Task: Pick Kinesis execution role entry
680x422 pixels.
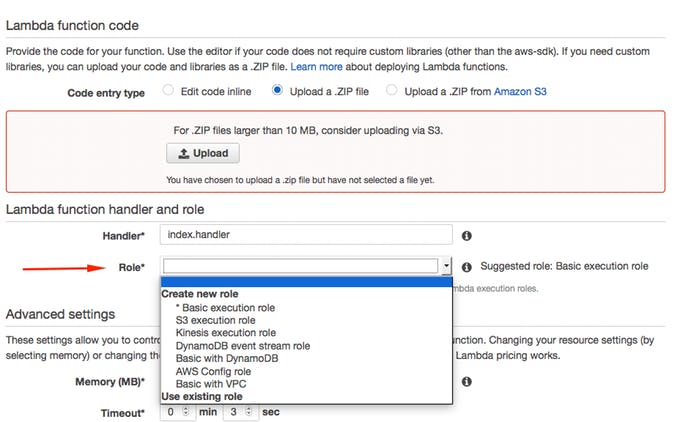Action: pyautogui.click(x=225, y=333)
